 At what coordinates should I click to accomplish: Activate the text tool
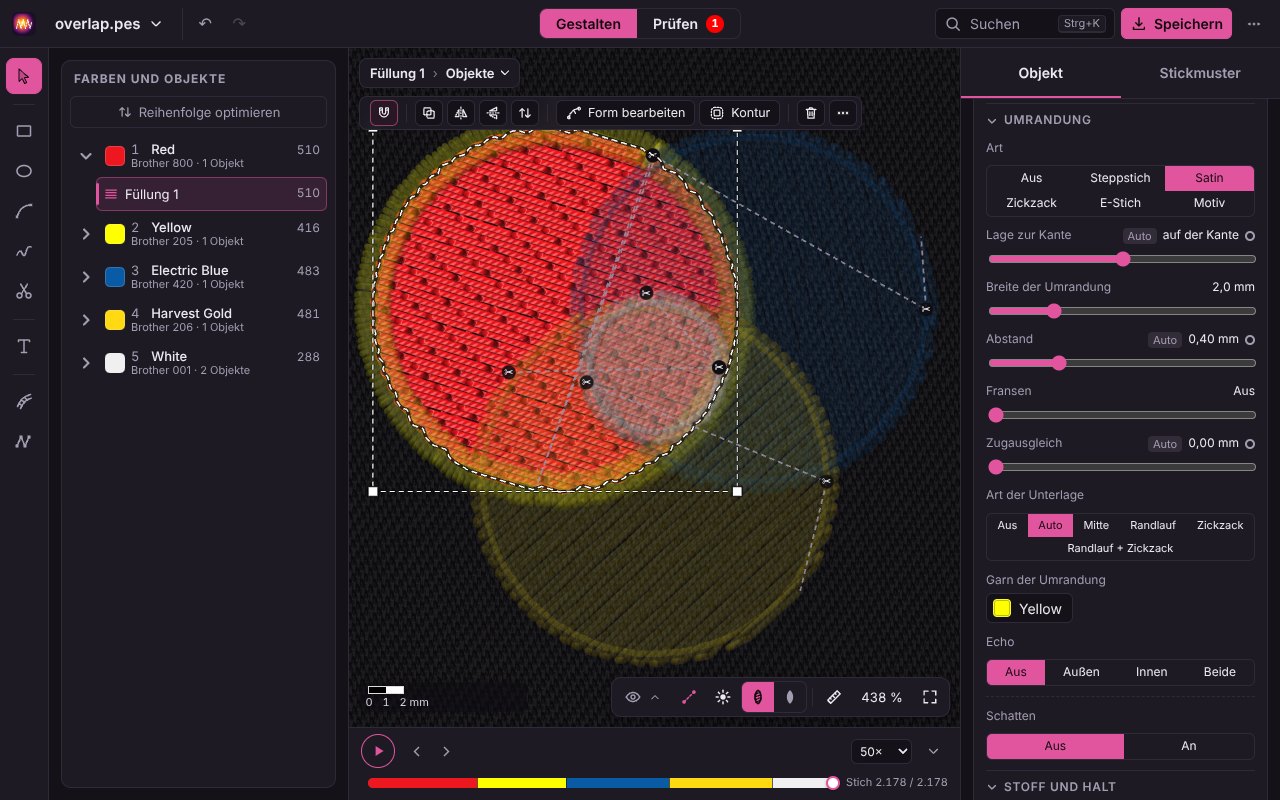[x=24, y=347]
